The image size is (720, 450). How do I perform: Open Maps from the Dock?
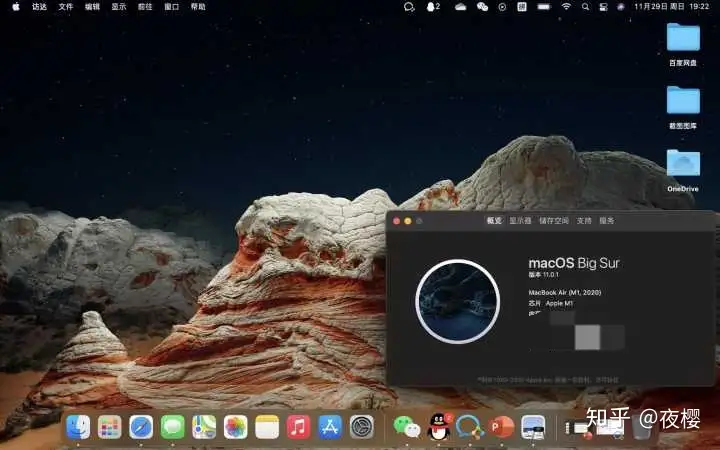(x=204, y=427)
